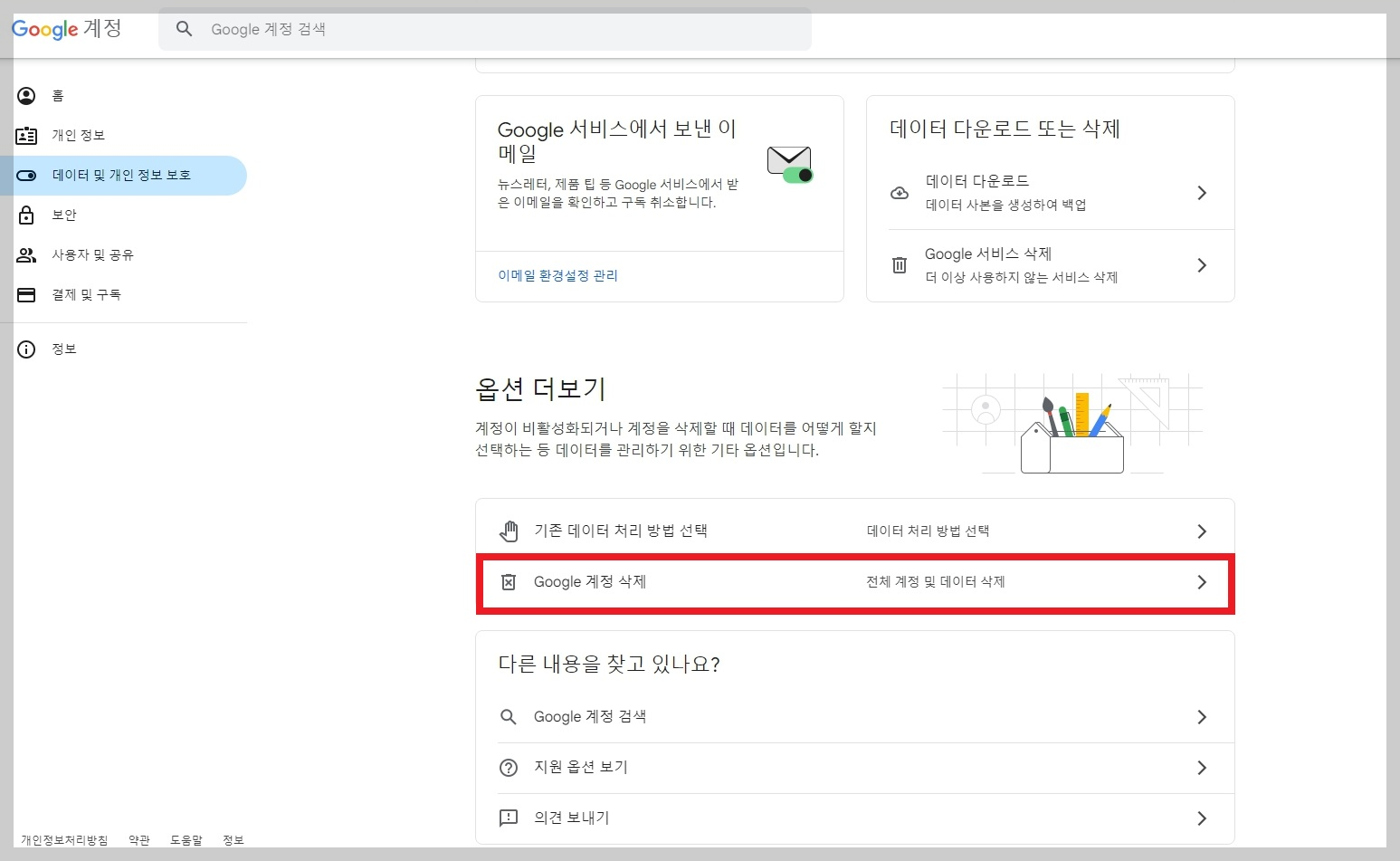Click the 옵션 더보기 heading
Viewport: 1400px width, 861px height.
tap(540, 389)
